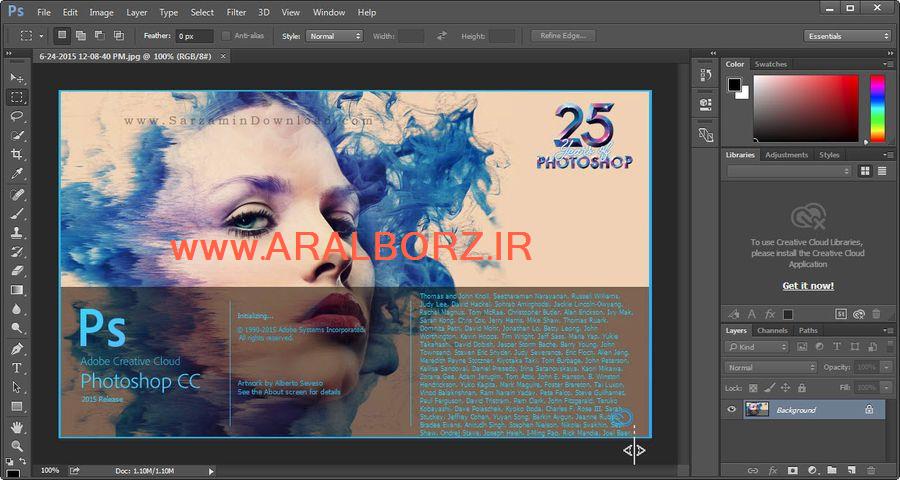Open the layer blend mode Normal dropdown
The image size is (900, 480).
click(770, 367)
